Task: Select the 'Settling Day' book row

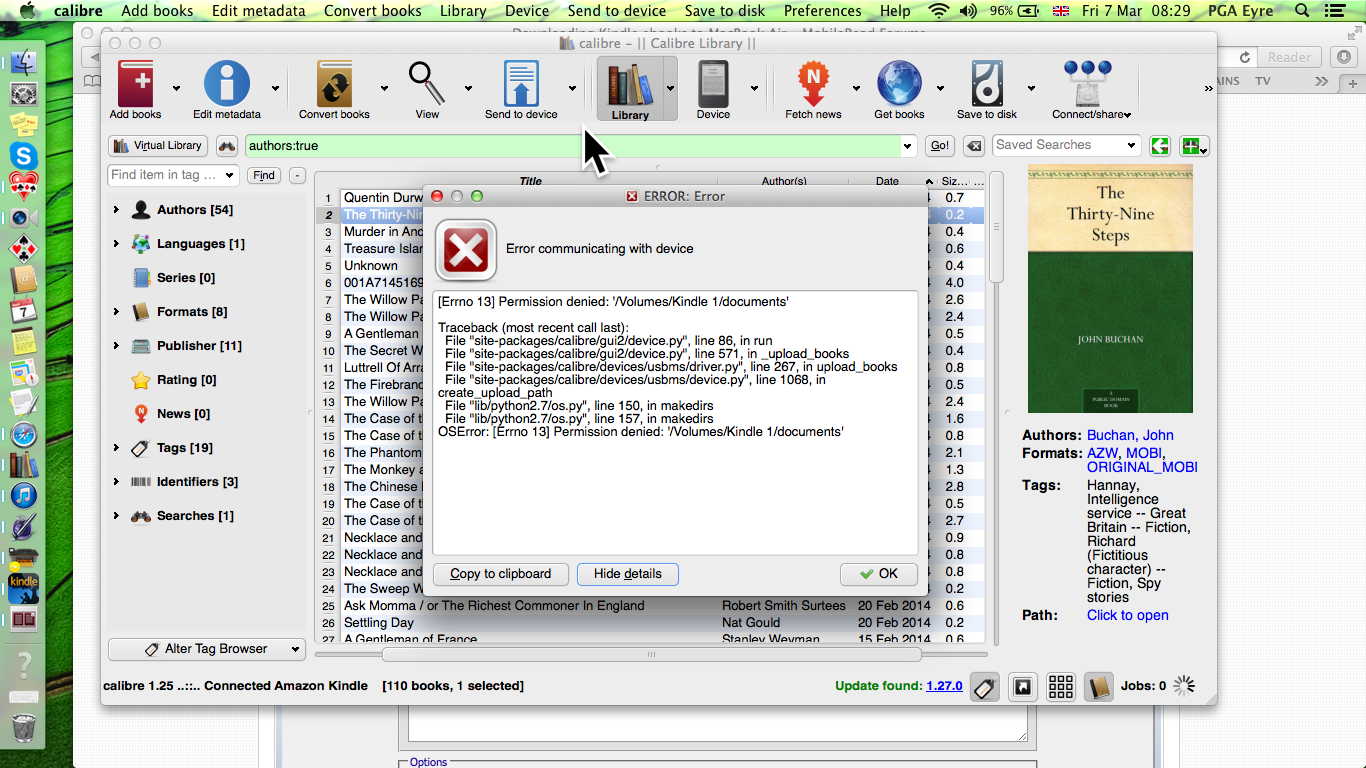Action: tap(650, 623)
